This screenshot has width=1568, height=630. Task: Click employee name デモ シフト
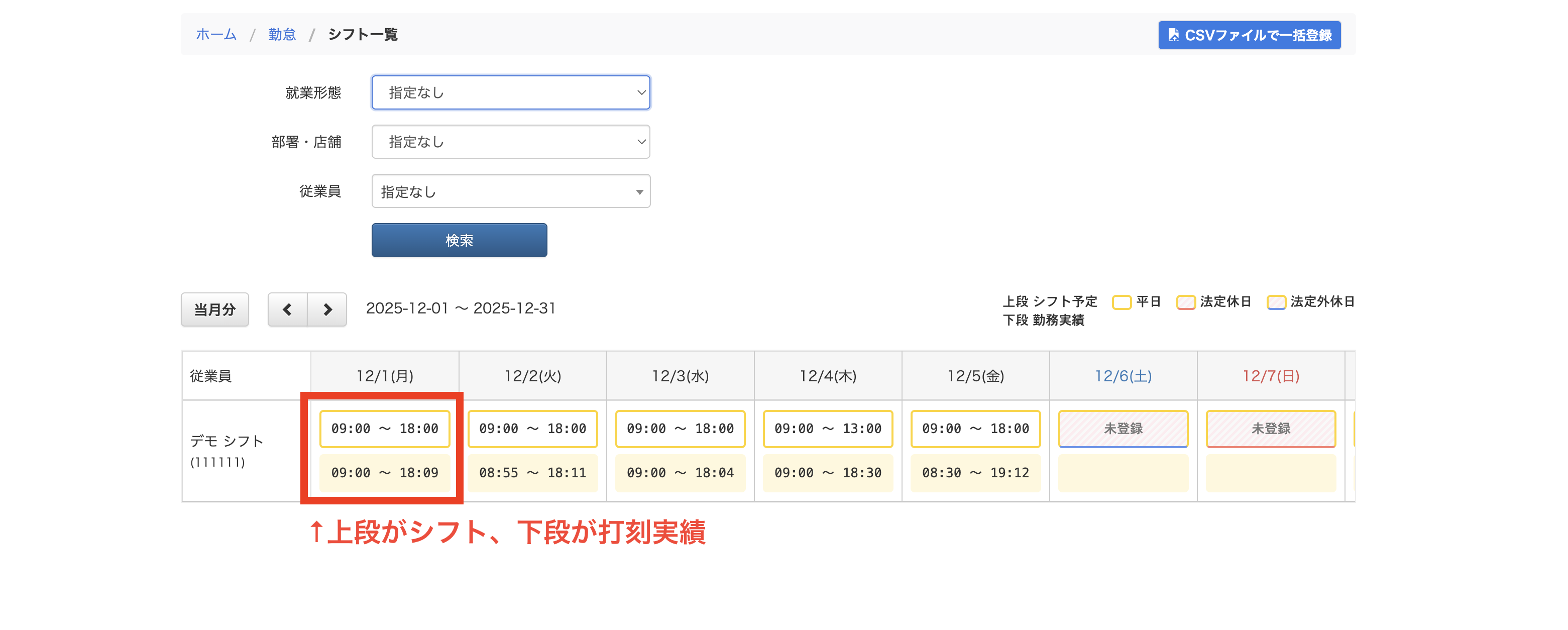coord(227,441)
